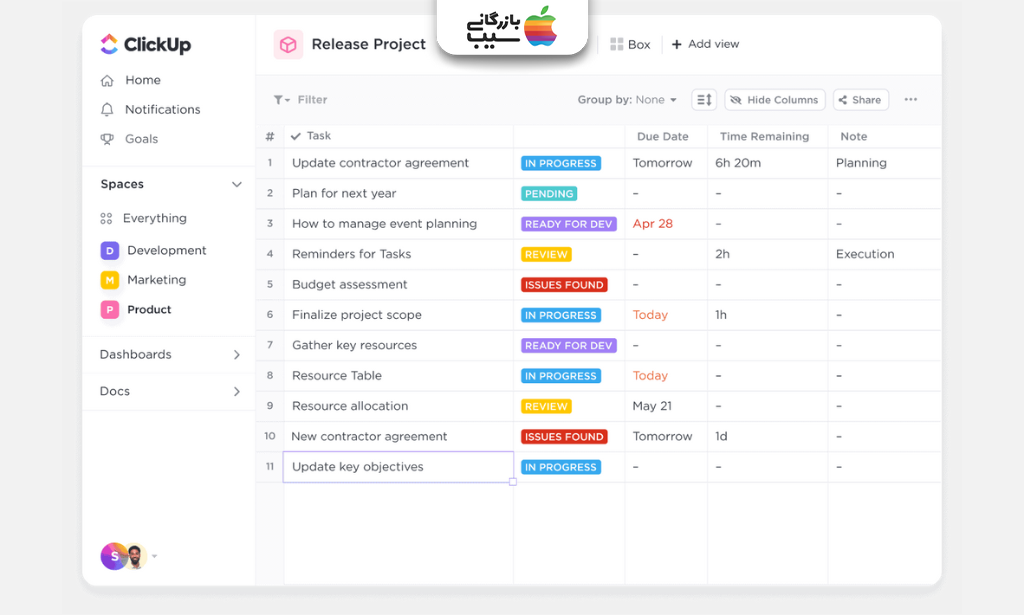
Task: Click the Notifications bell icon
Action: [107, 109]
